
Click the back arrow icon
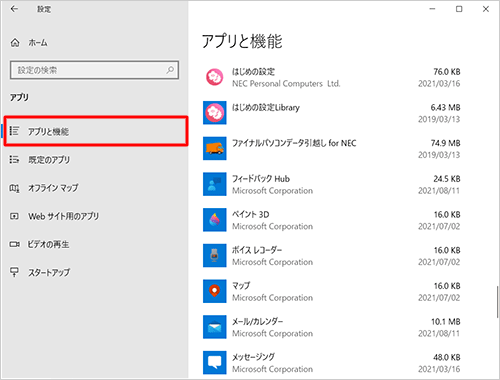pos(14,9)
